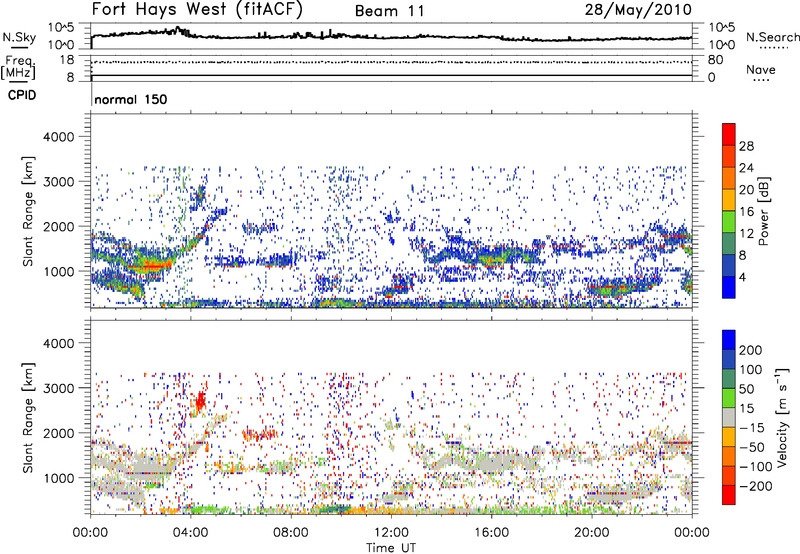Viewport: 800px width, 554px height.
Task: Click the '2000' range tick on power panel
Action: pos(59,226)
